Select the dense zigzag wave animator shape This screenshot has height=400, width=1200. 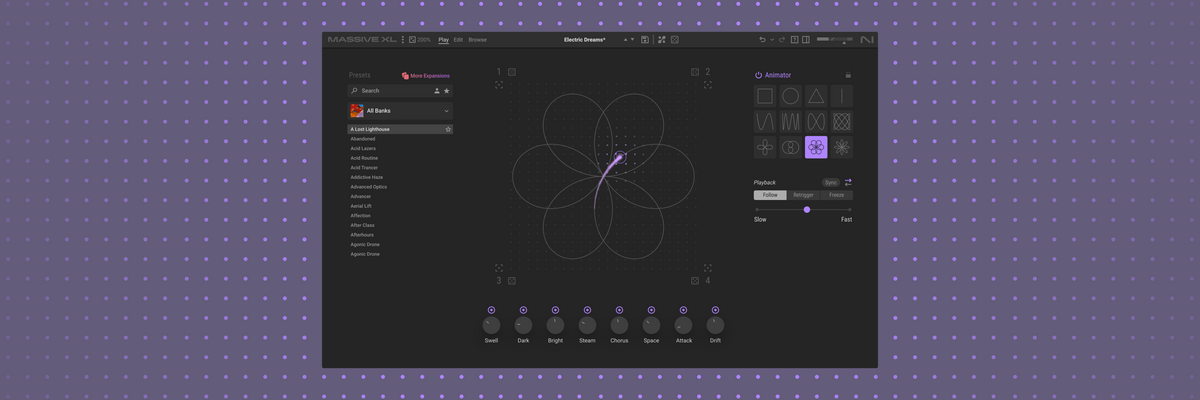[790, 122]
